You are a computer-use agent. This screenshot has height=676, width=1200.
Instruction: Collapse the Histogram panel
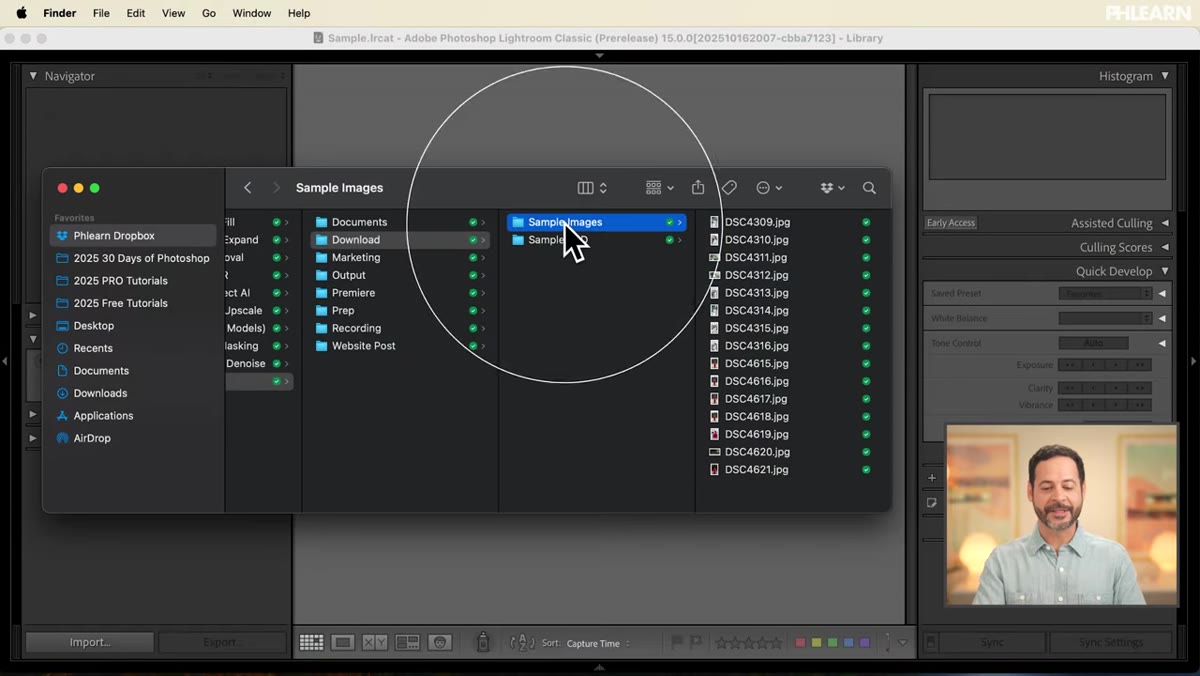[1165, 76]
